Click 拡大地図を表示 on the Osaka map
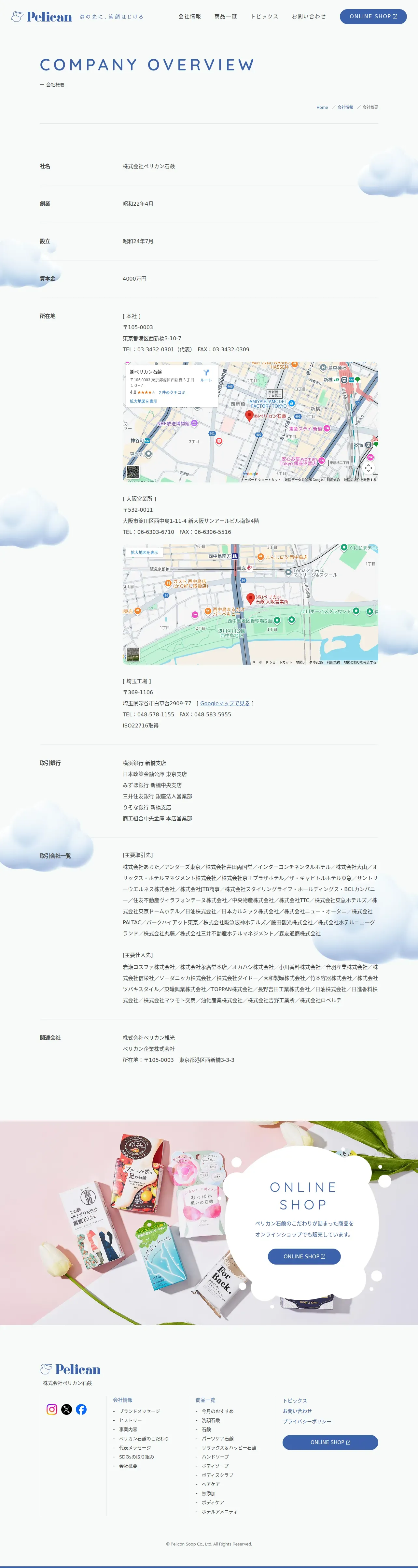The width and height of the screenshot is (418, 1568). coord(144,553)
